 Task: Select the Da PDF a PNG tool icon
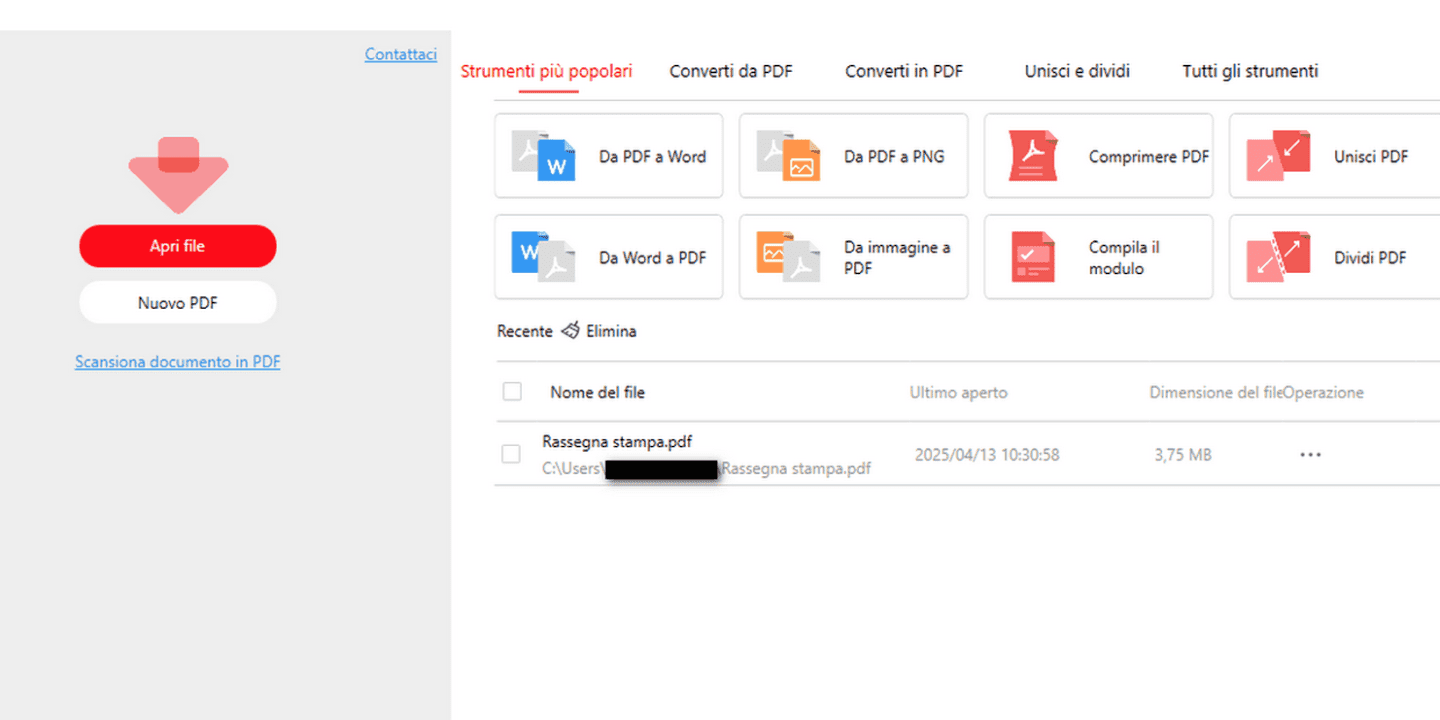point(788,155)
